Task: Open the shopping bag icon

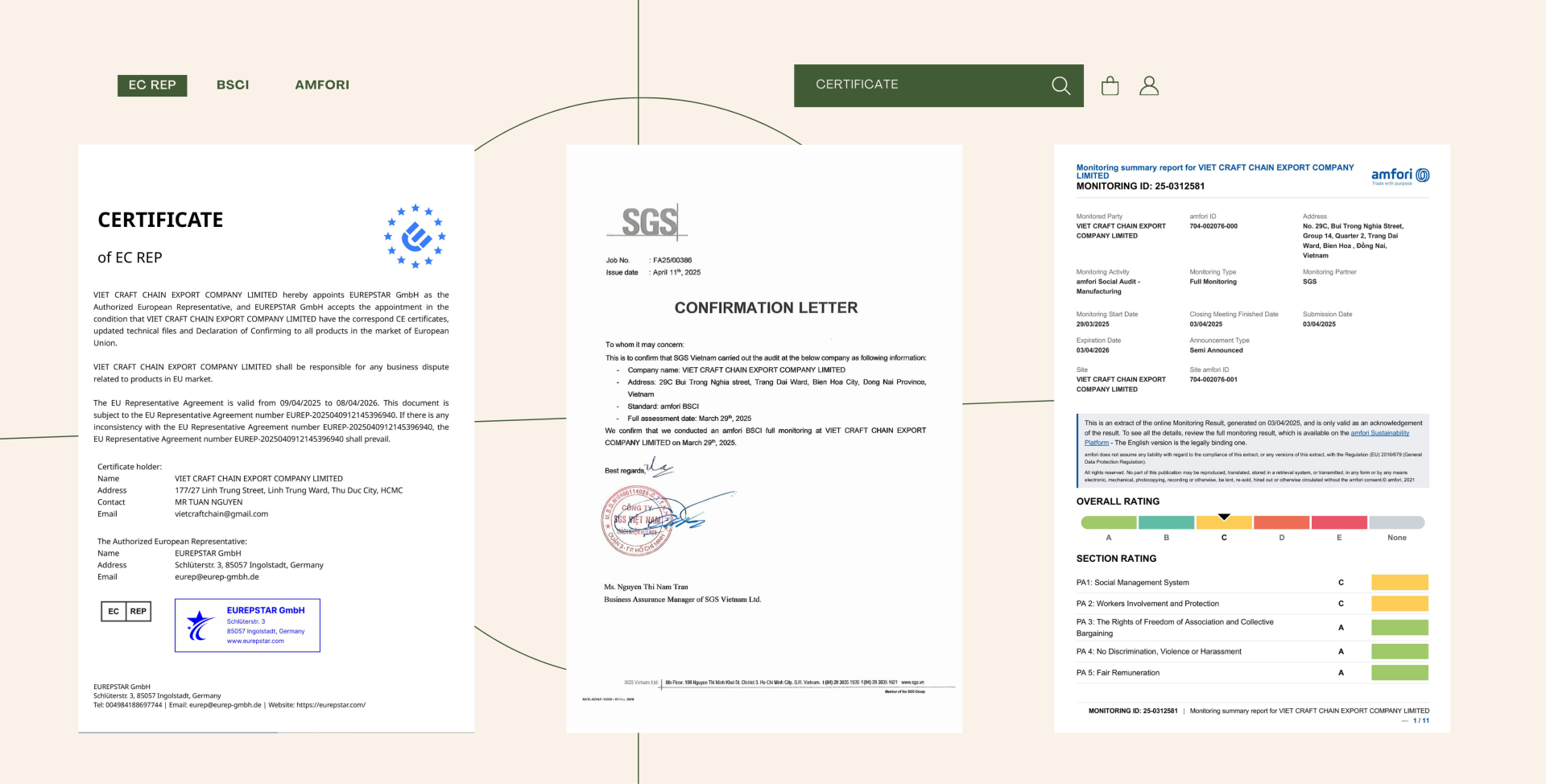Action: click(1110, 85)
